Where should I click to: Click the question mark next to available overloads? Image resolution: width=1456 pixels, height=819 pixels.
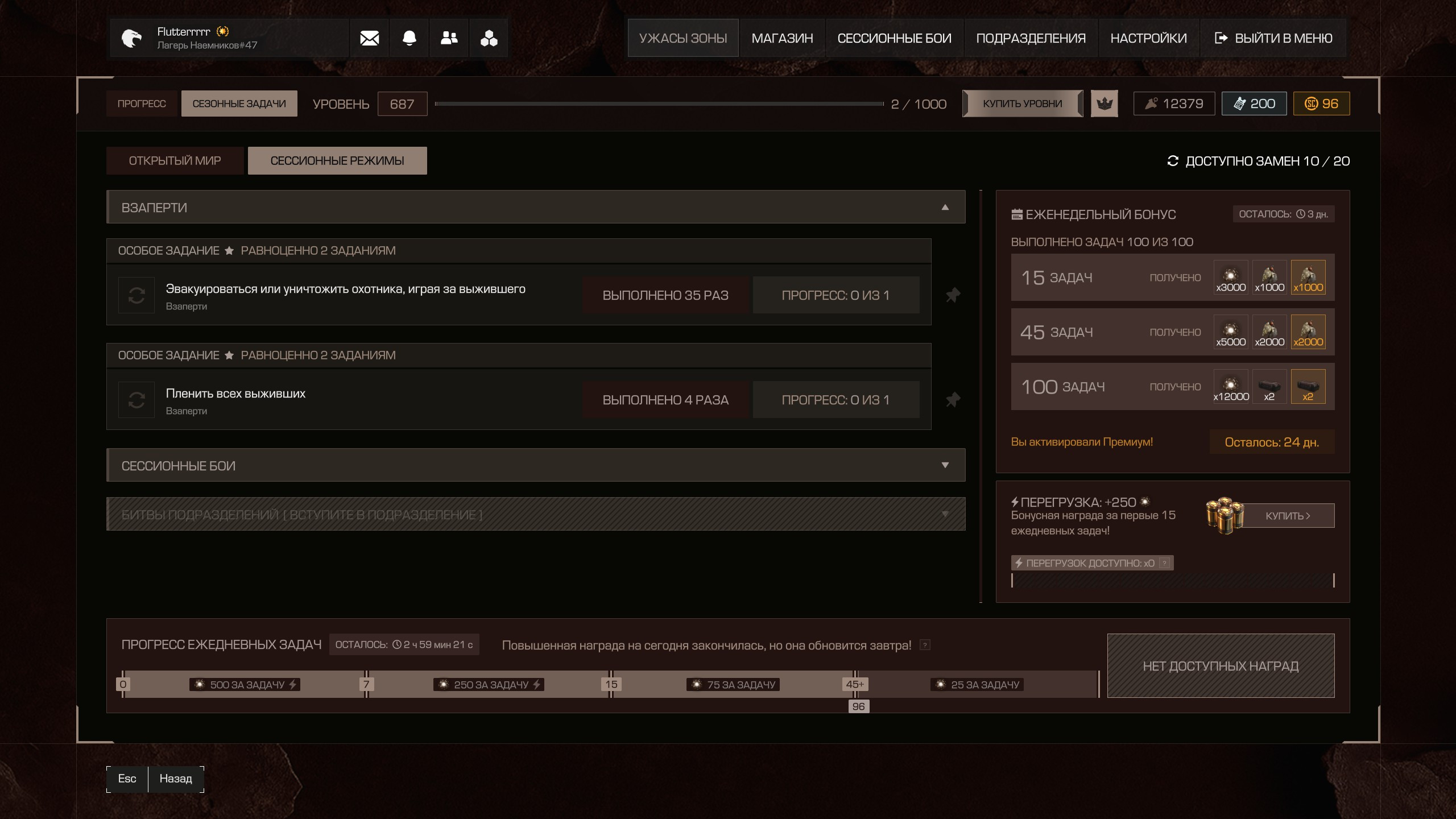point(1165,563)
